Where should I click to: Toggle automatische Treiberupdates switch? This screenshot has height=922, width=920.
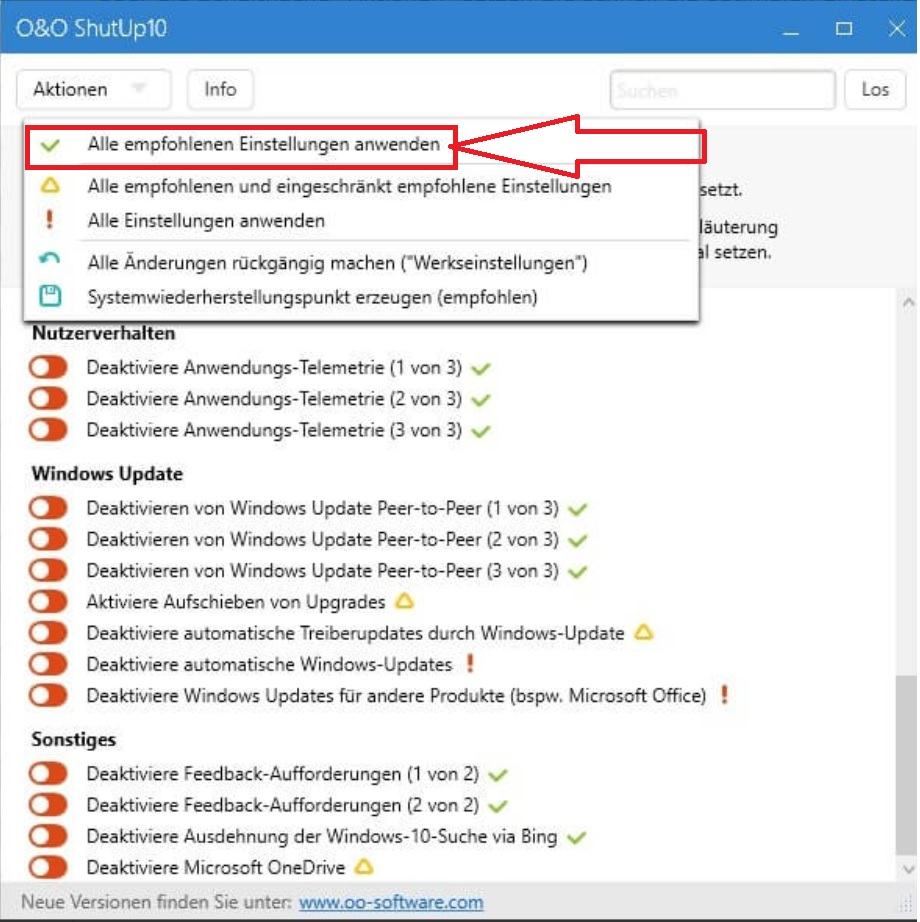(48, 633)
